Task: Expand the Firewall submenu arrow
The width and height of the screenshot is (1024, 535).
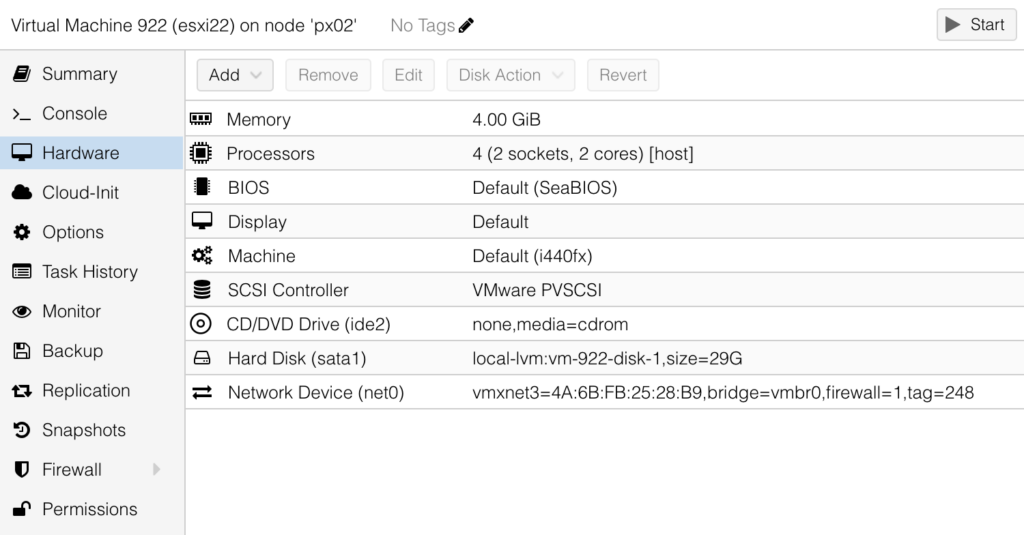Action: 156,469
